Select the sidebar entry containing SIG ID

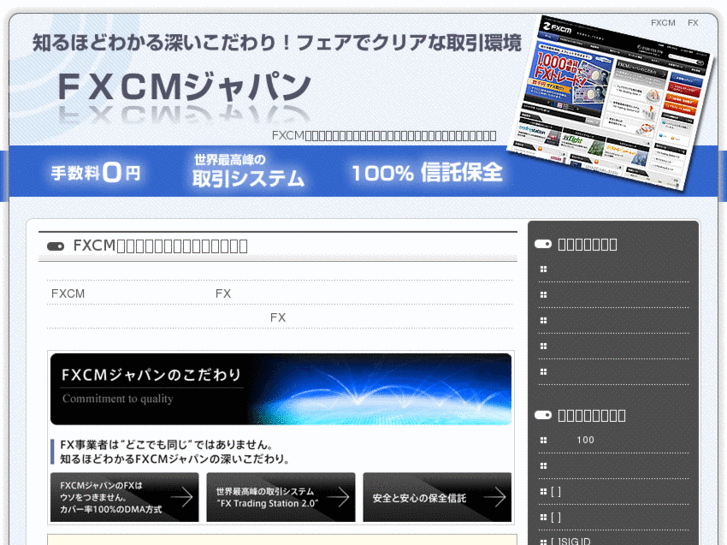(571, 541)
